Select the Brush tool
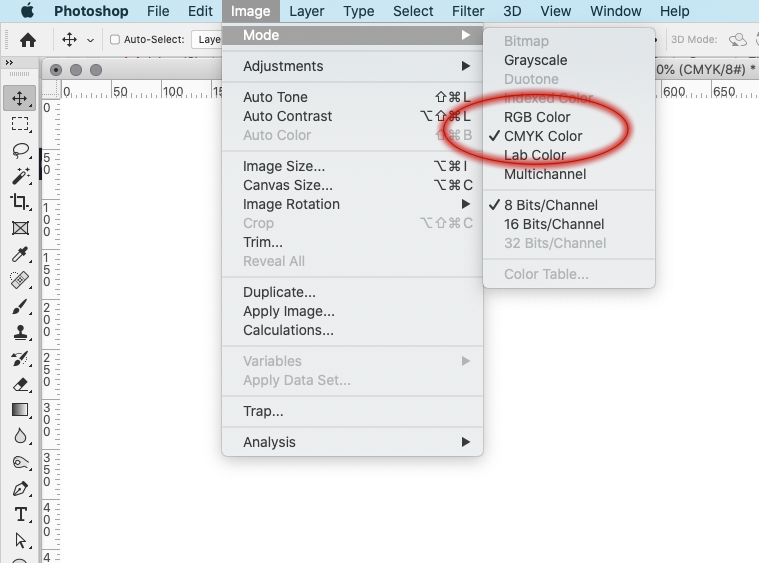 [20, 306]
